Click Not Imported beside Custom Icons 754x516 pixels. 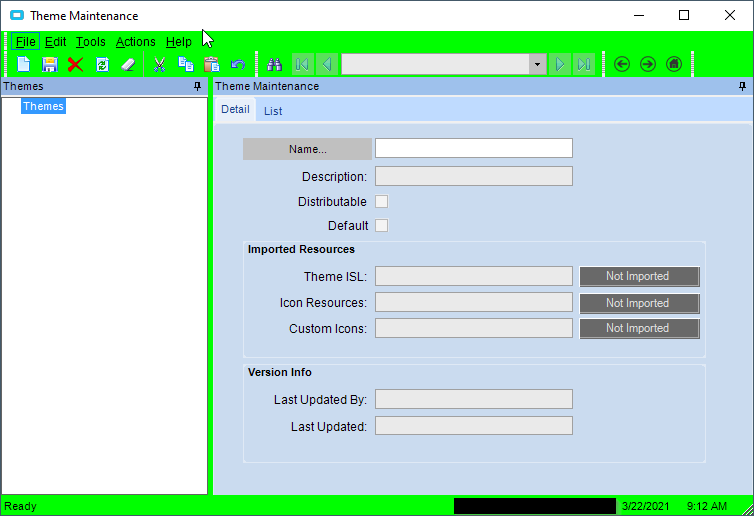(640, 328)
